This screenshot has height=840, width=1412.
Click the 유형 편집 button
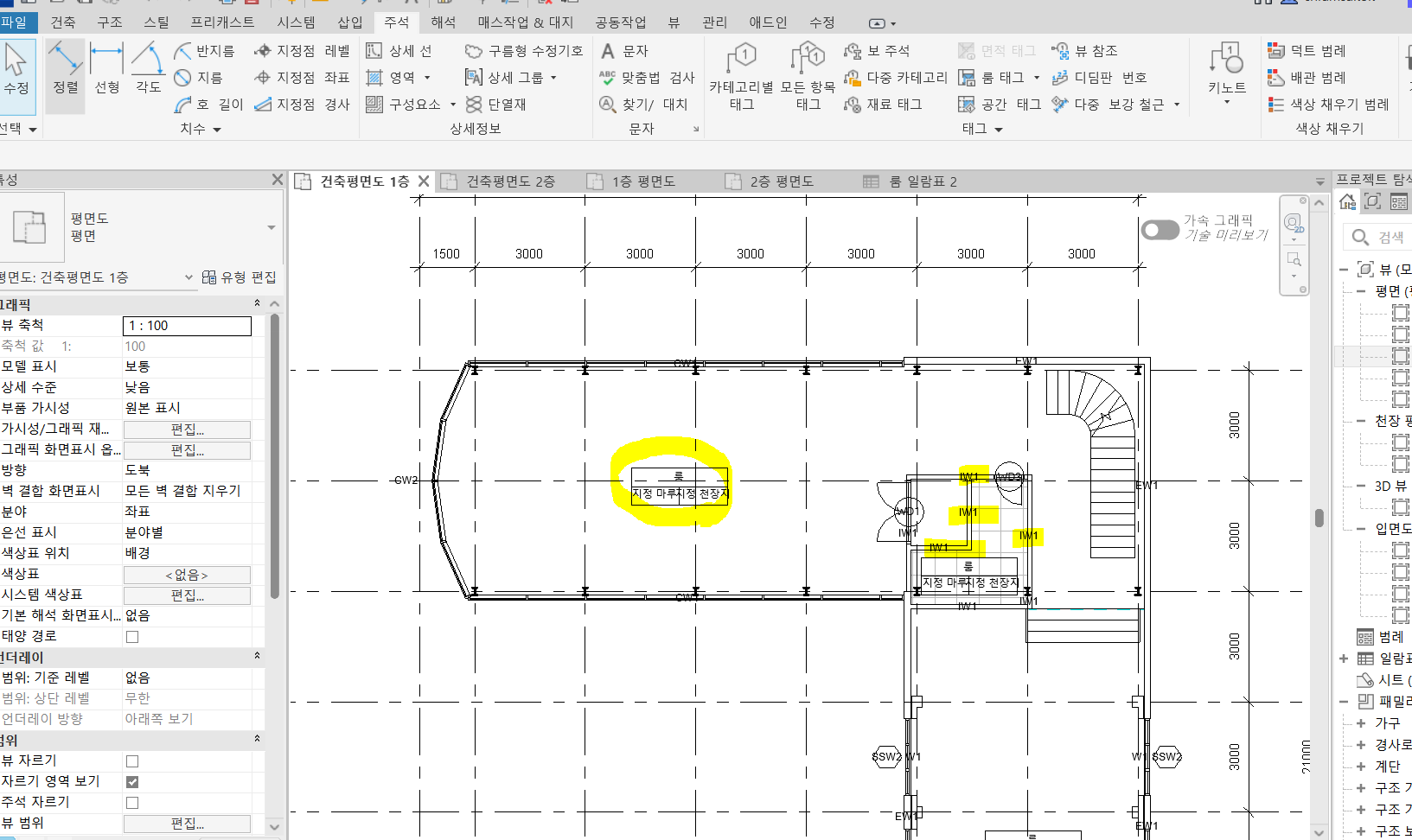[x=240, y=277]
